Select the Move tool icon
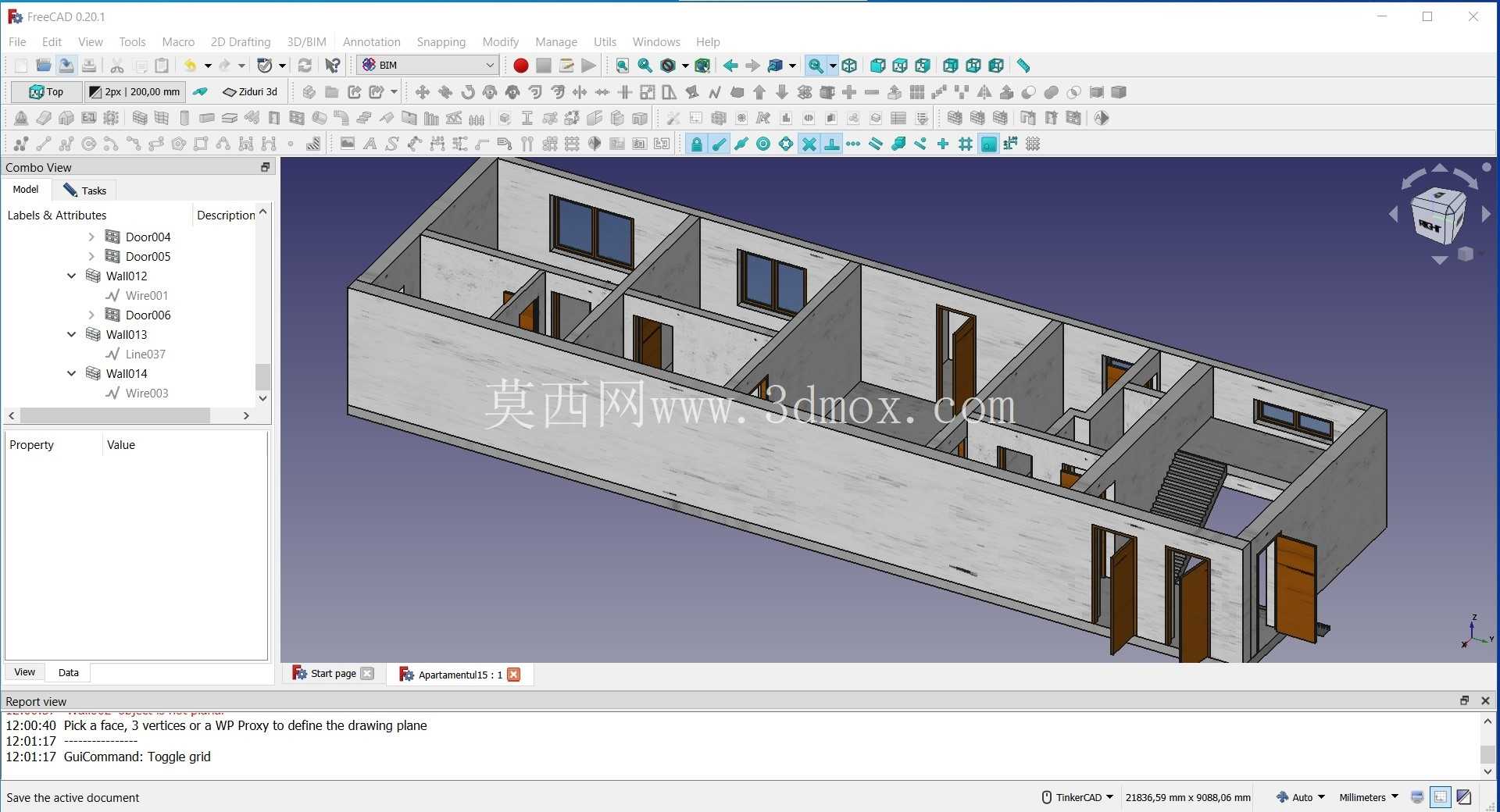This screenshot has width=1500, height=812. (x=423, y=92)
